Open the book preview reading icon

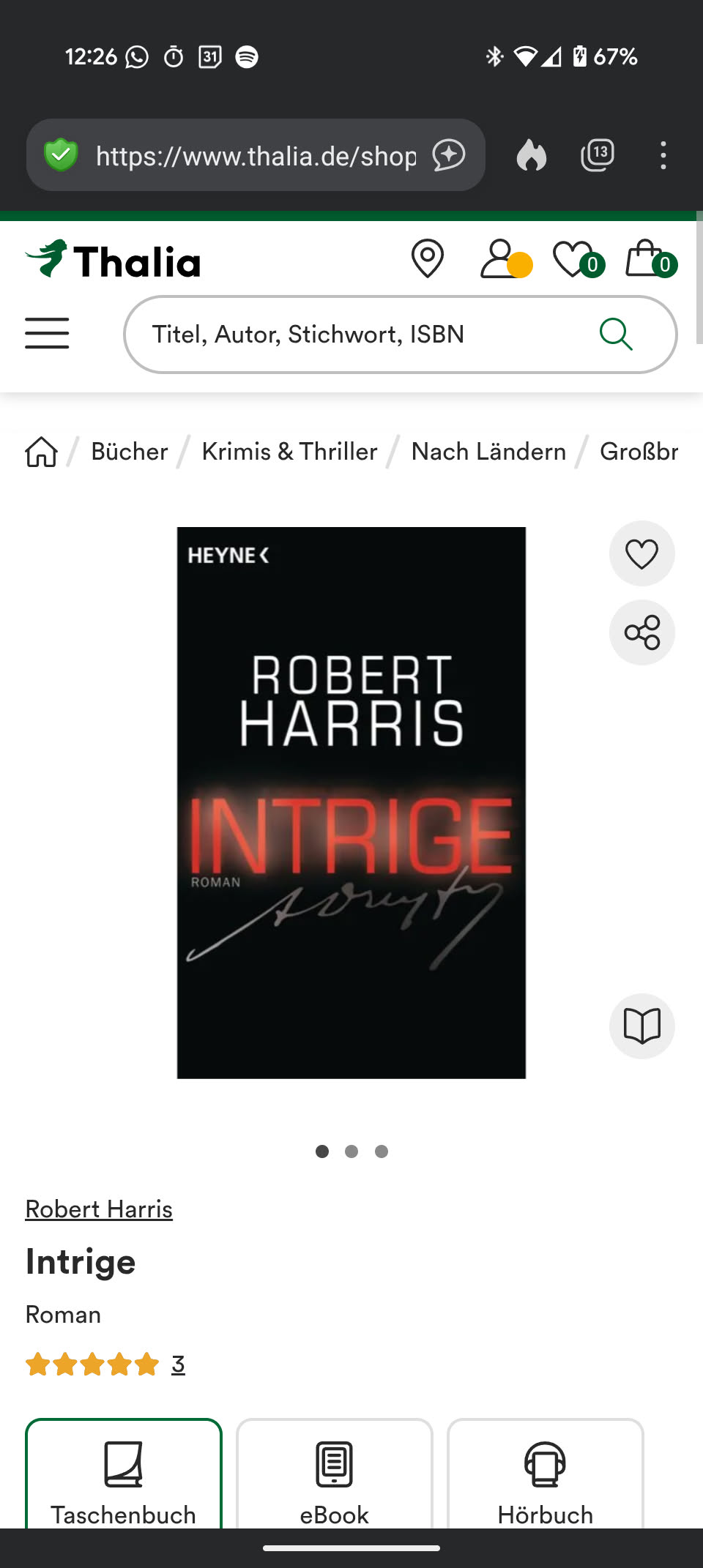pos(641,1026)
